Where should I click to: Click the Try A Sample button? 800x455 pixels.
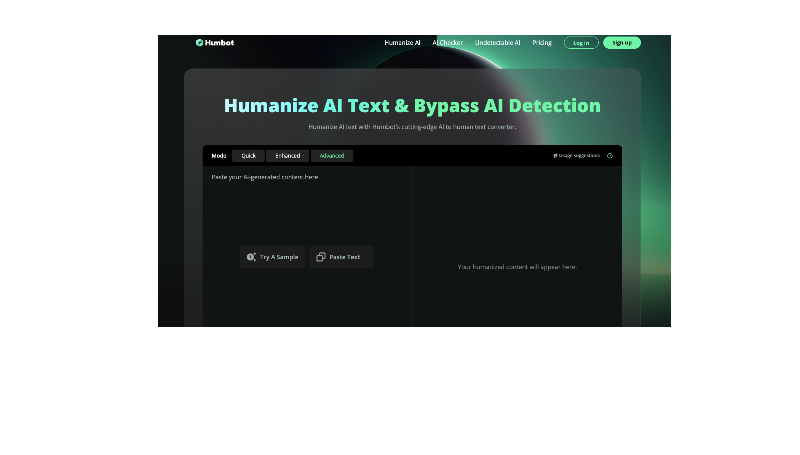[272, 257]
